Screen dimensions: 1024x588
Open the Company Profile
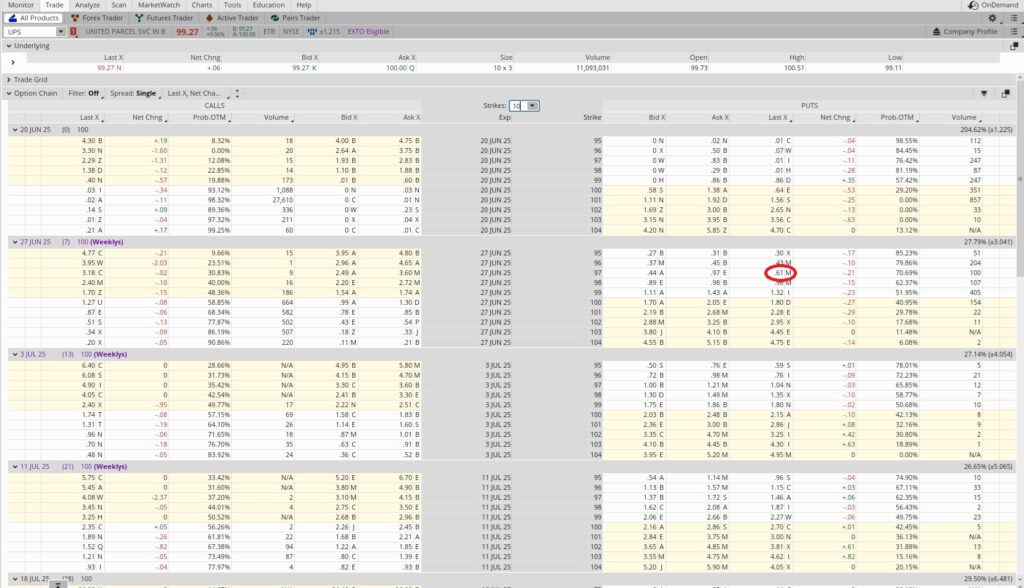click(972, 31)
